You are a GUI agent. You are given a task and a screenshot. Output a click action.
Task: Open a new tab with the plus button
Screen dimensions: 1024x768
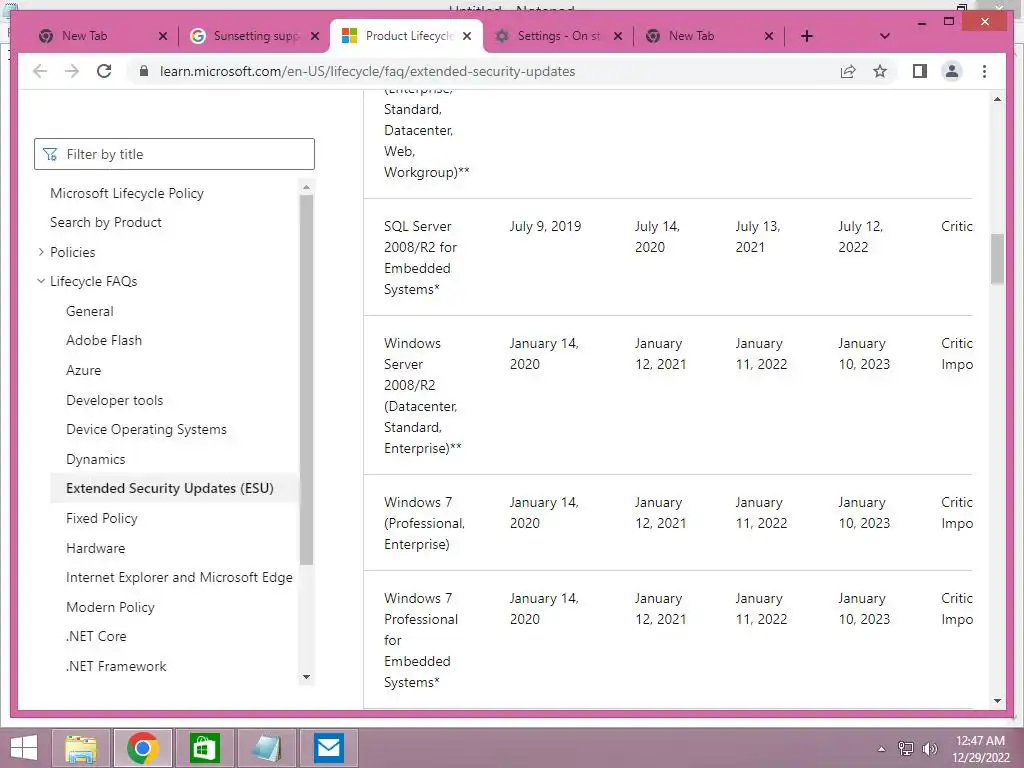click(807, 36)
